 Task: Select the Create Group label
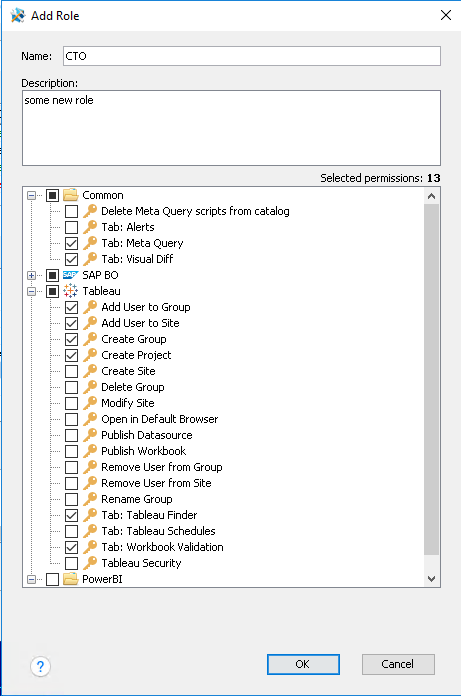point(134,339)
